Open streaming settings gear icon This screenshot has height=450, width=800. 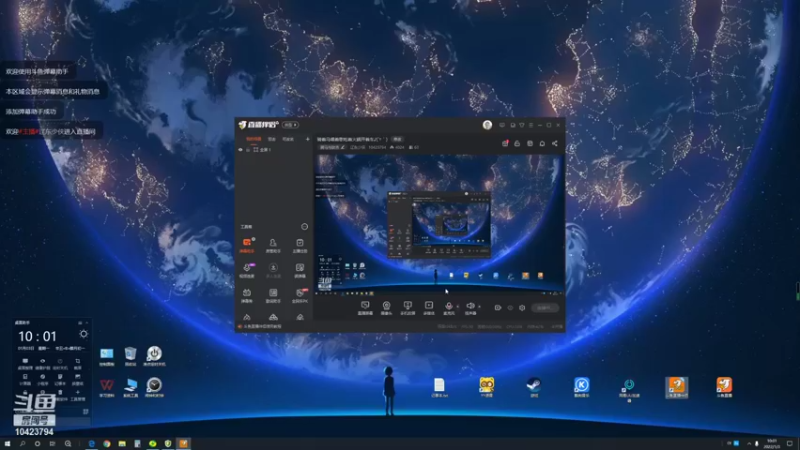coord(522,308)
